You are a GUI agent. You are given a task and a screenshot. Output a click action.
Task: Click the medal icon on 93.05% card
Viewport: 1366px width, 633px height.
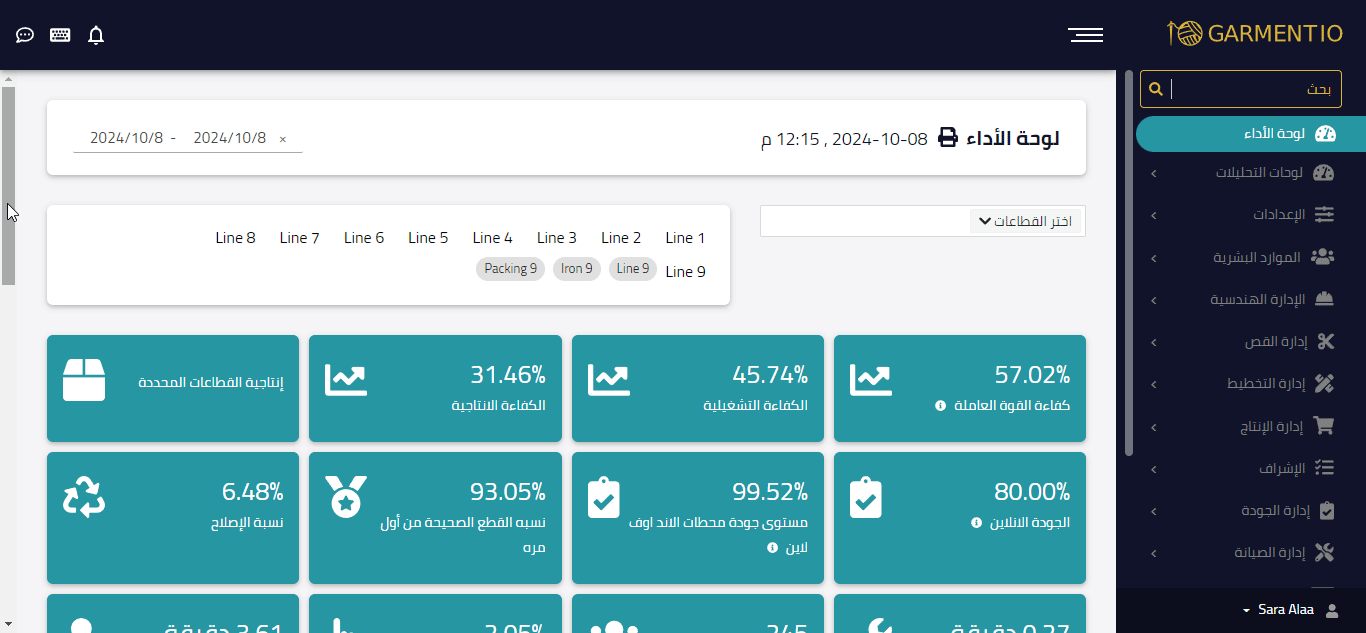tap(346, 496)
